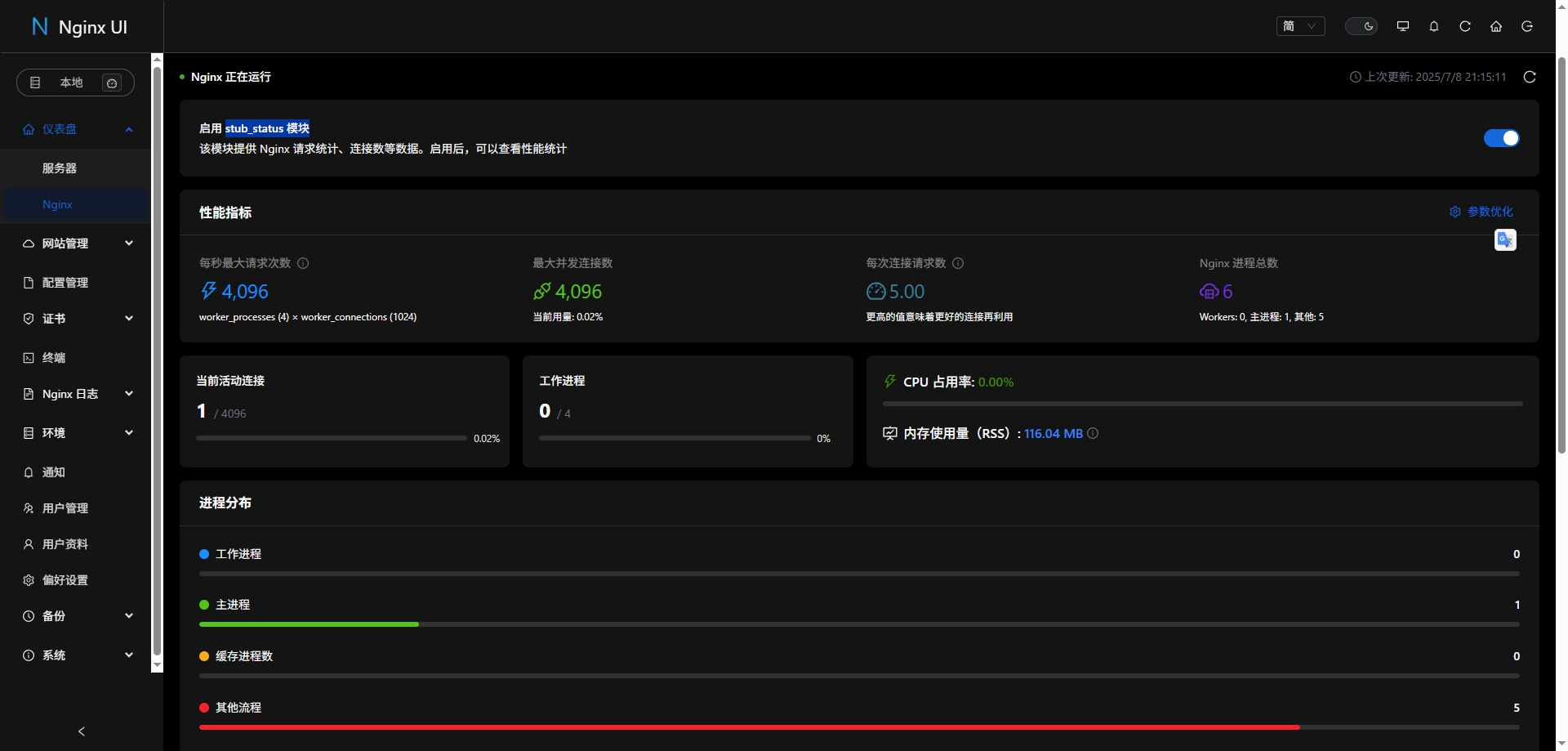
Task: Expand 备份 menu chevron
Action: 129,616
